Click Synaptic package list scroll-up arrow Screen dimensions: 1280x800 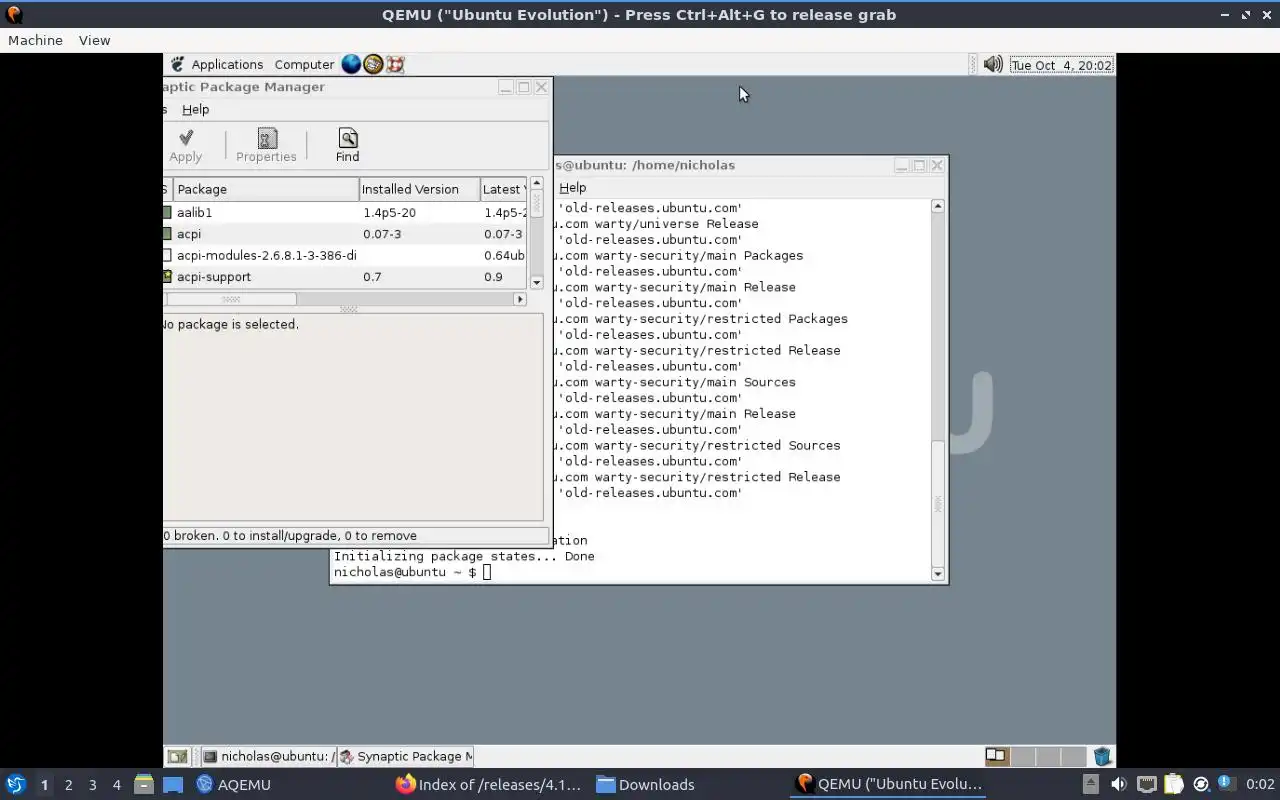pos(536,184)
